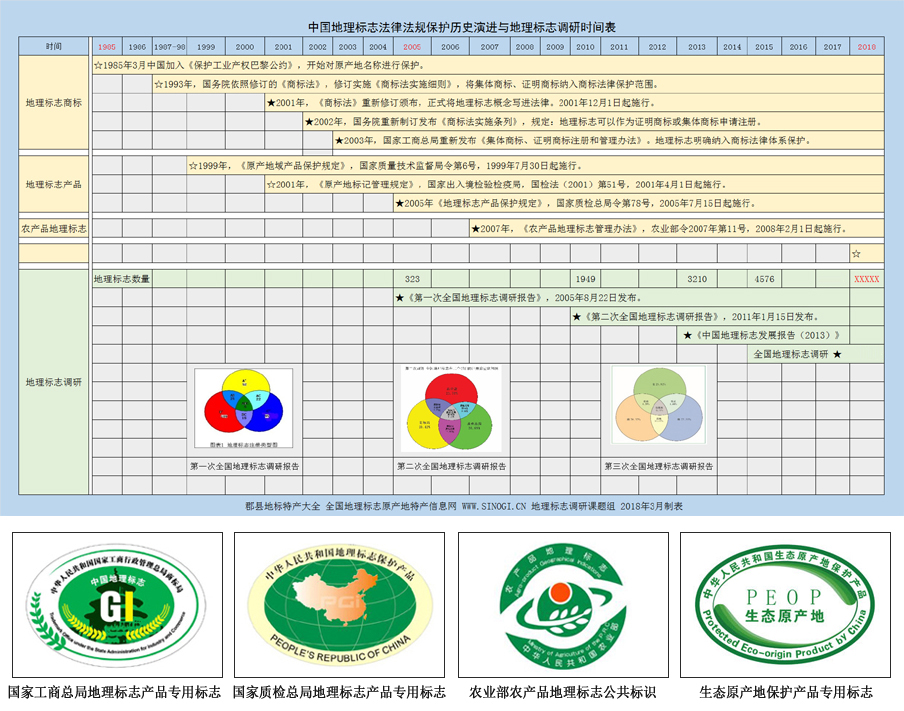Screen dimensions: 904x711
Task: Click the star marker in the 2018 column
Action: pyautogui.click(x=856, y=254)
